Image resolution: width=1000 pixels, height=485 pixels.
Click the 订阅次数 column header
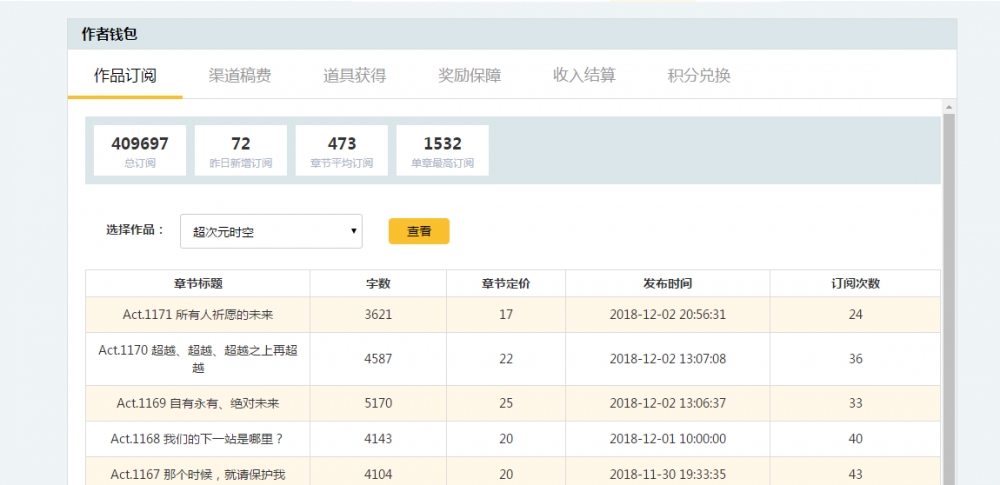855,284
